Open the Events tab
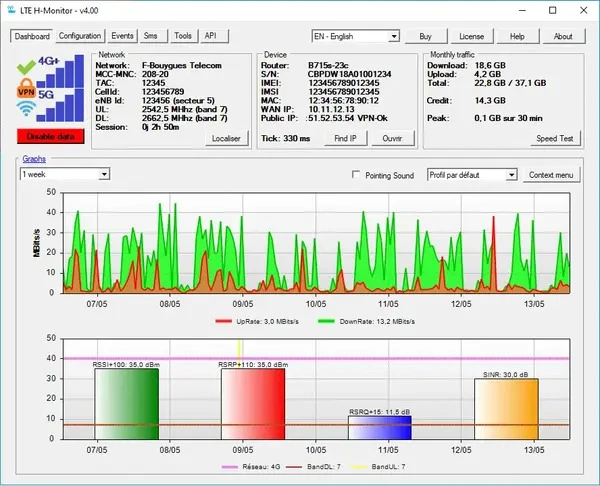 click(x=123, y=36)
